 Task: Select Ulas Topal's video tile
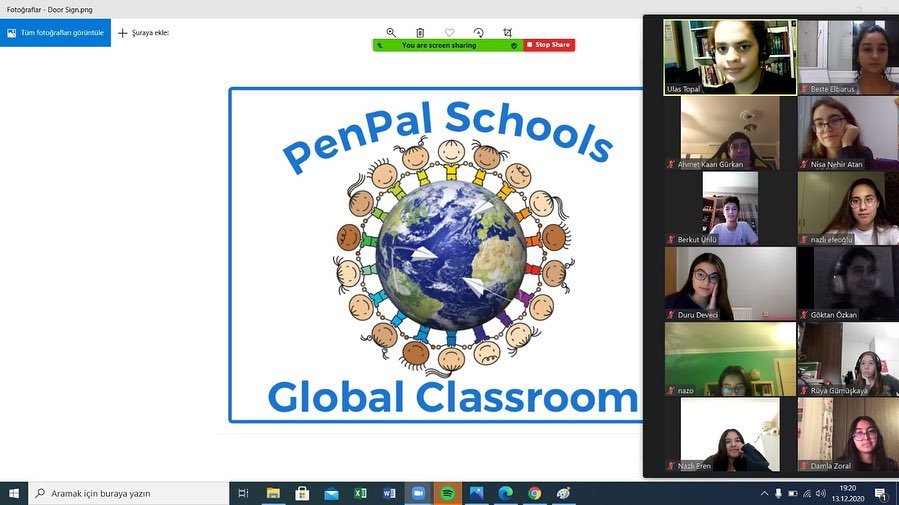click(730, 57)
